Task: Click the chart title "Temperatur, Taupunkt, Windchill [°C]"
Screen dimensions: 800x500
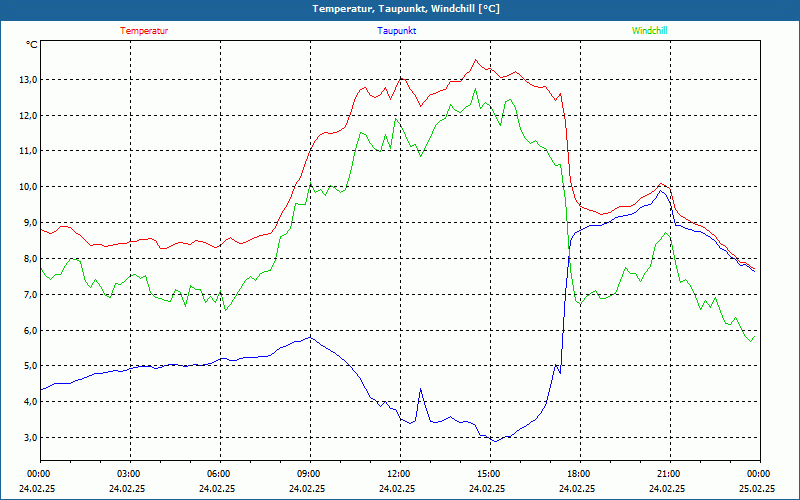Action: [406, 9]
